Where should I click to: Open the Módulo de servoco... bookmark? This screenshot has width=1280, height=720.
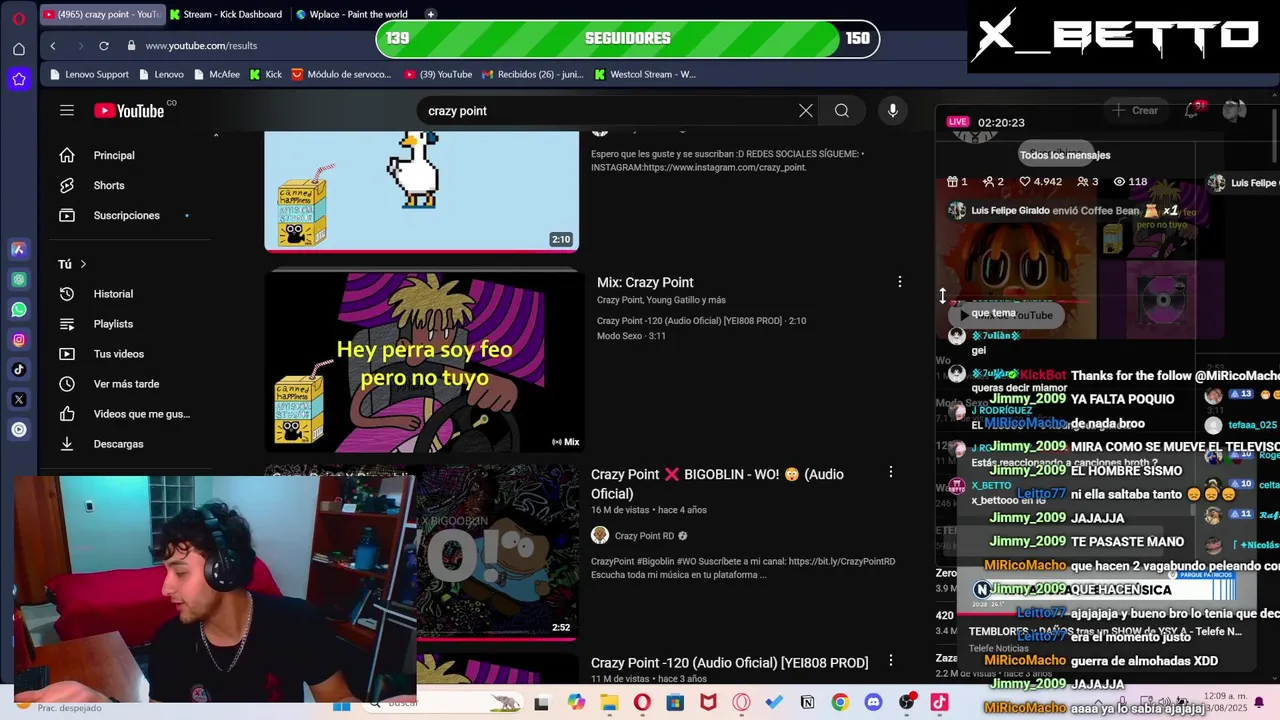[341, 74]
